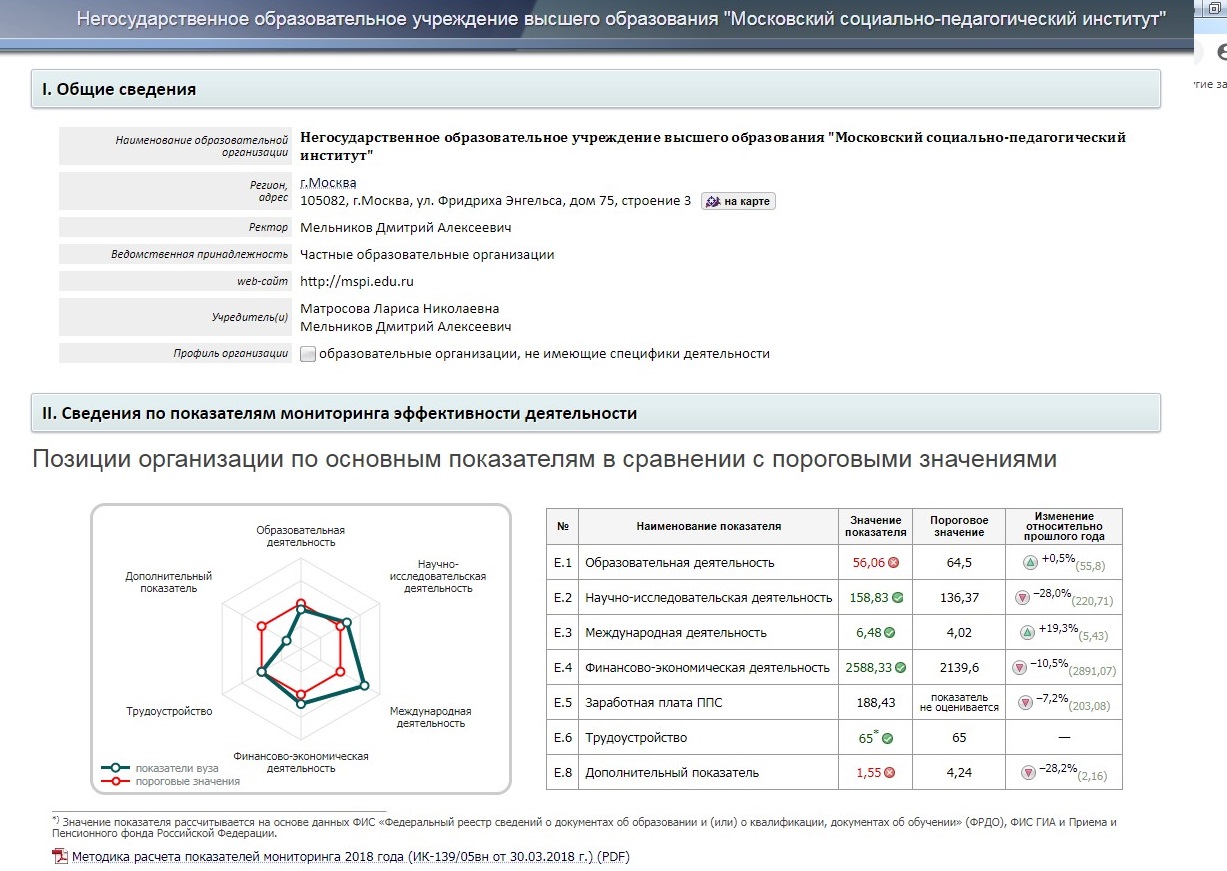Click the 'Наименование показателя' column header
The image size is (1227, 871).
click(x=708, y=526)
